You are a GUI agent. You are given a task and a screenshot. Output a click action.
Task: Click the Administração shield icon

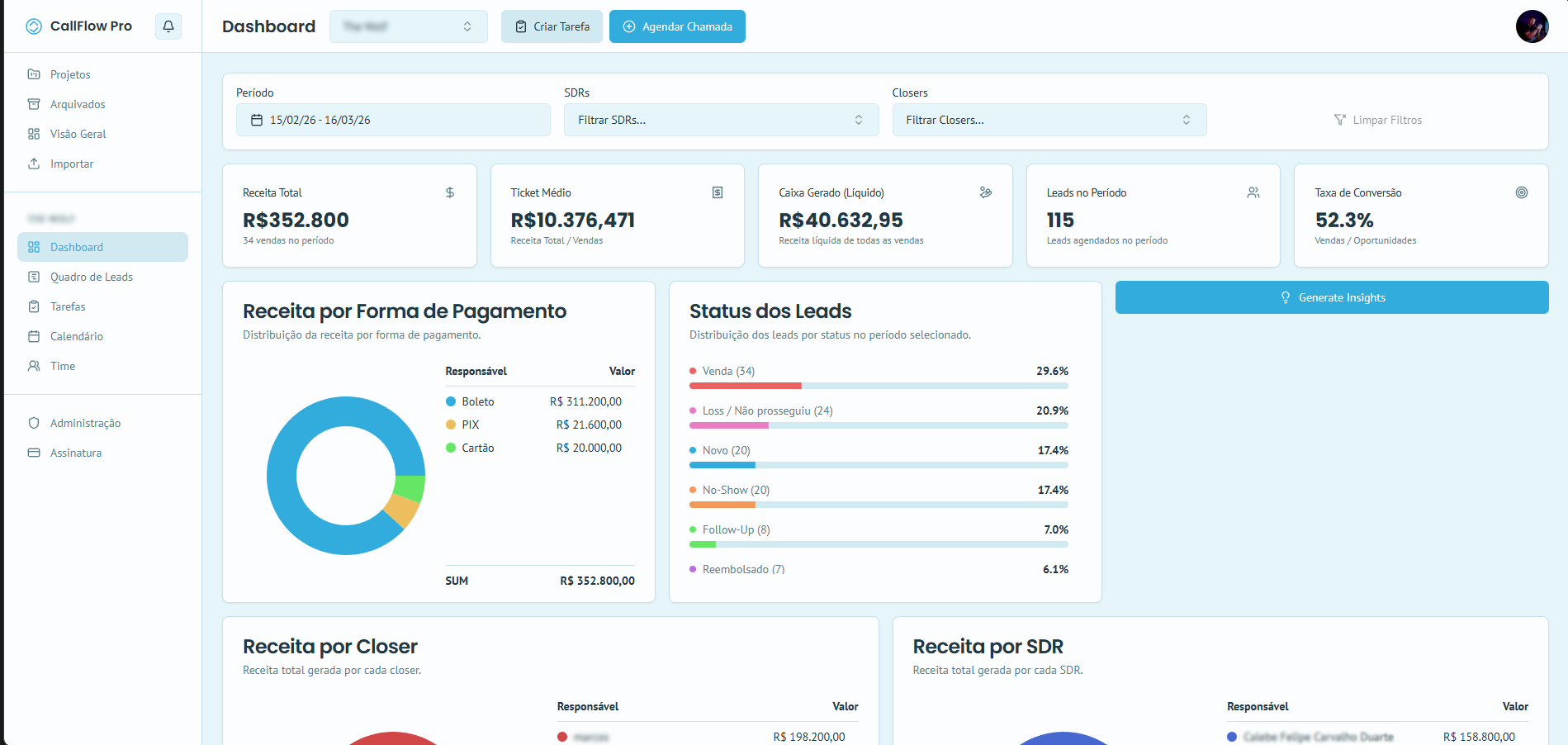(x=34, y=423)
